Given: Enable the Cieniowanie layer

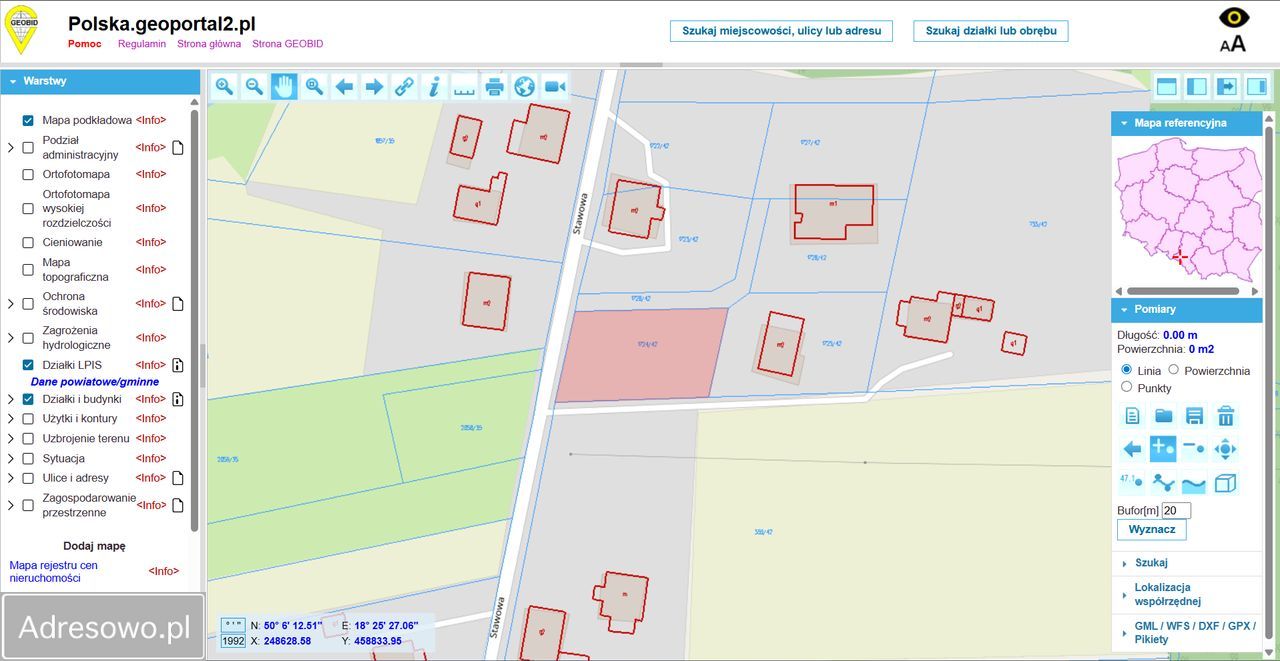Looking at the screenshot, I should [28, 242].
